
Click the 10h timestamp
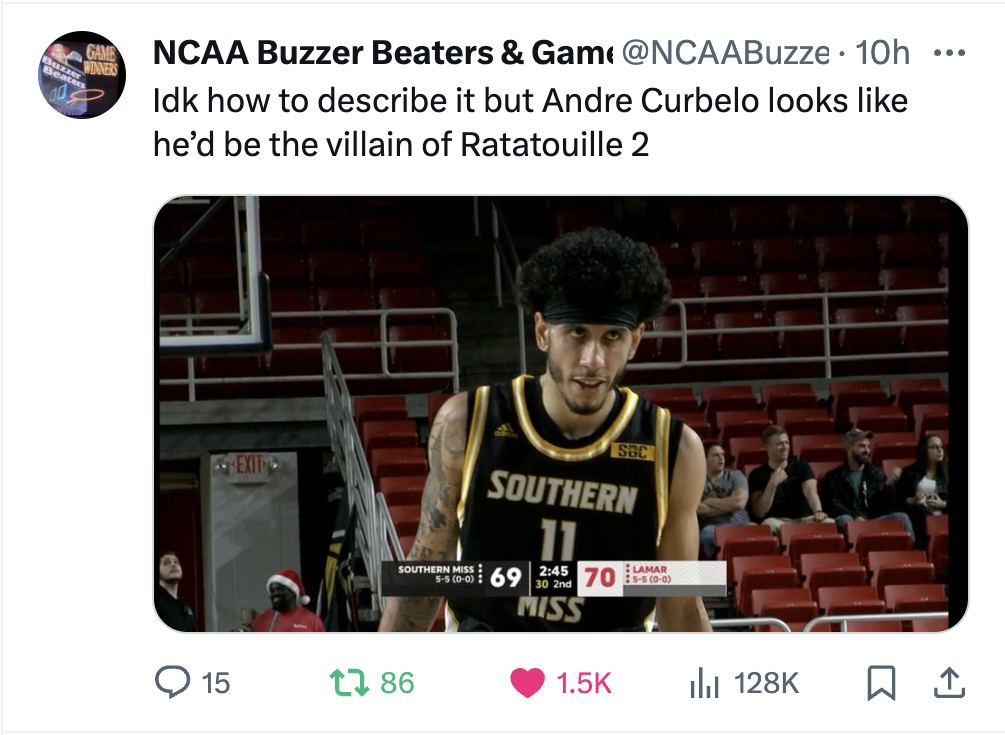884,53
